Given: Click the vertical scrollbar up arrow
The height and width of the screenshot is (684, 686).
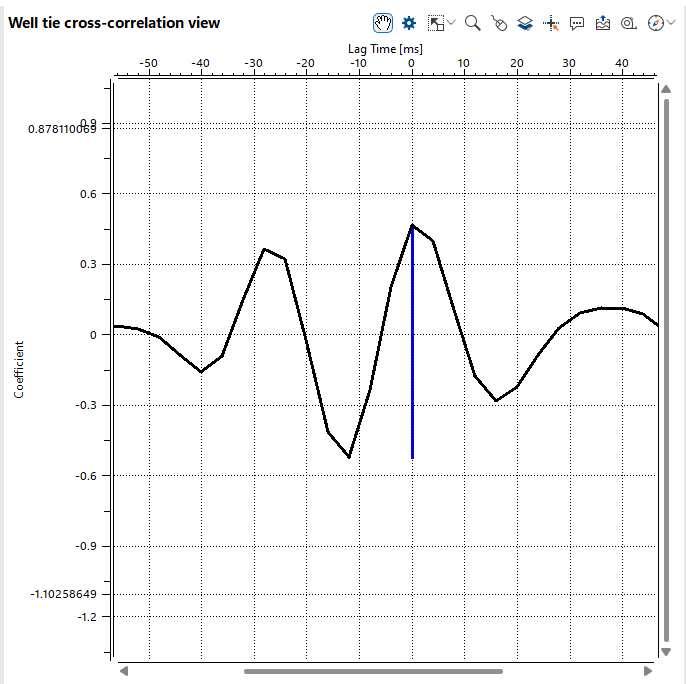Looking at the screenshot, I should 666,89.
